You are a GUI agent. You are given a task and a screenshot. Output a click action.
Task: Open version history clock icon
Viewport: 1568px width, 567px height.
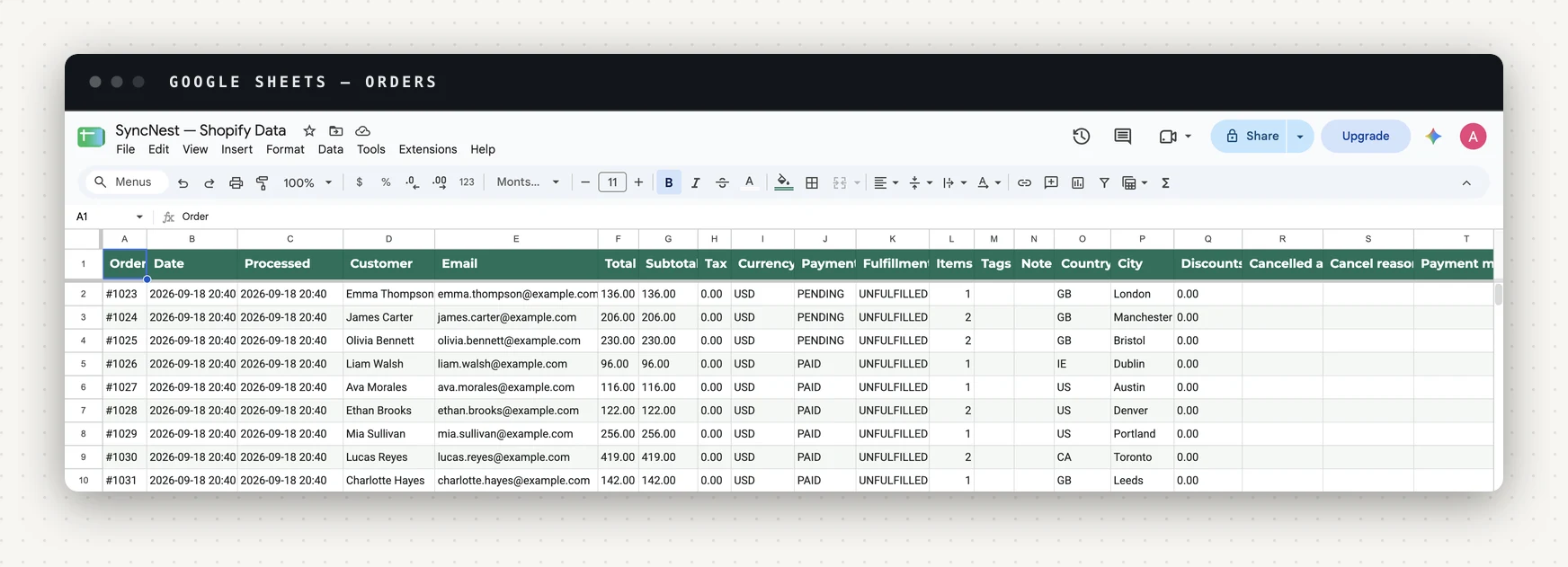click(x=1082, y=136)
